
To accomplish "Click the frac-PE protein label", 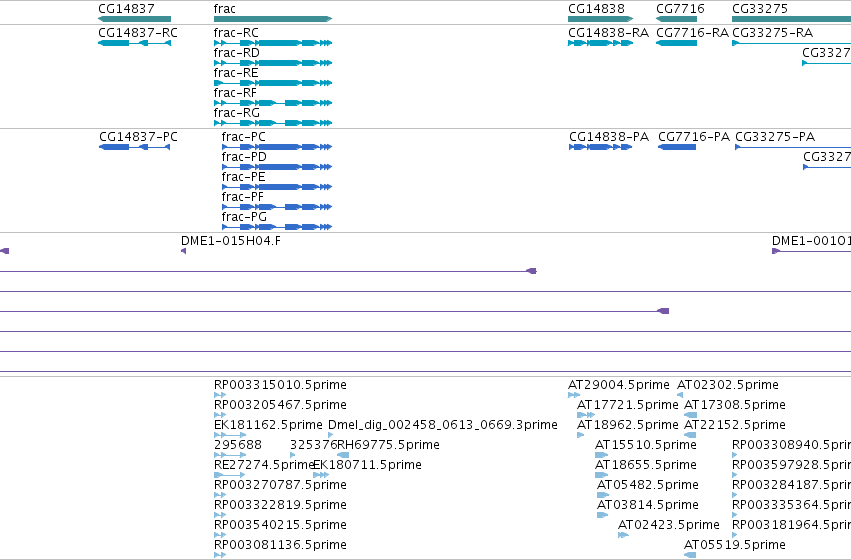I will (244, 177).
